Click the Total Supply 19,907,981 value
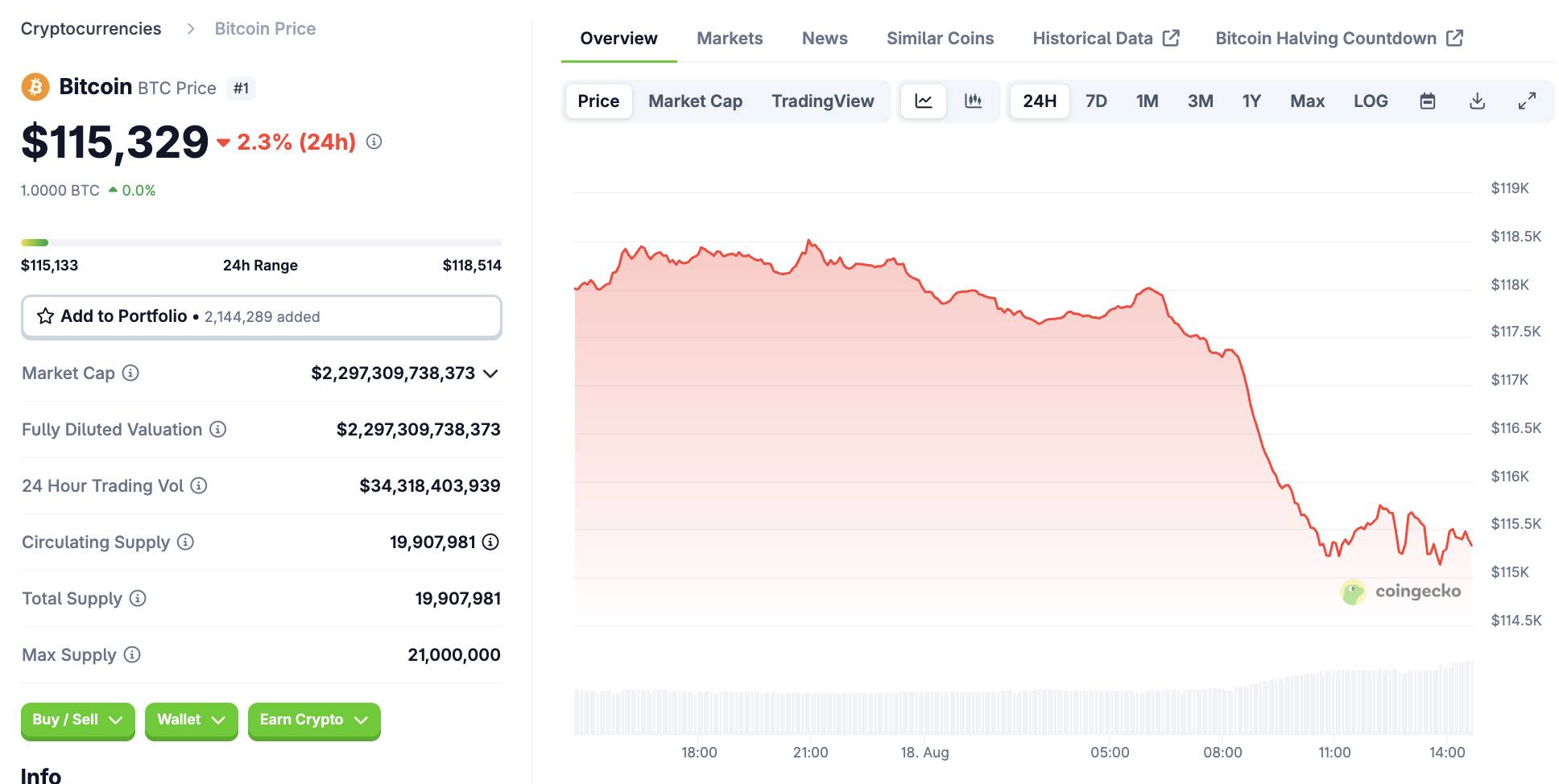 pyautogui.click(x=458, y=598)
